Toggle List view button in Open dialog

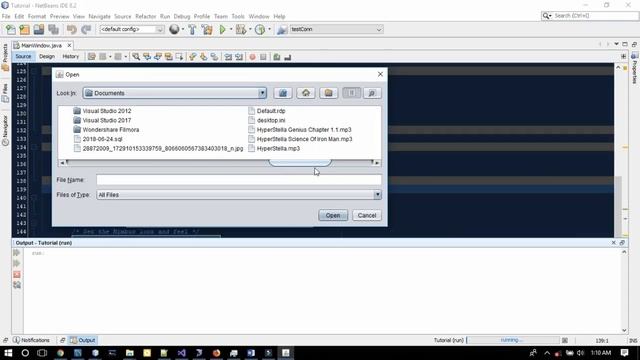click(351, 93)
